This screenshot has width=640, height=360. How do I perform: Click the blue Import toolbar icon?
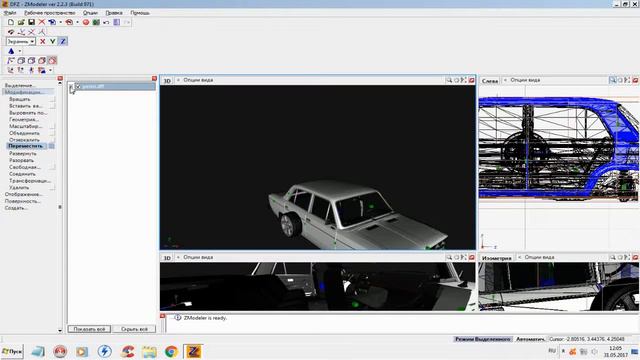(52, 22)
